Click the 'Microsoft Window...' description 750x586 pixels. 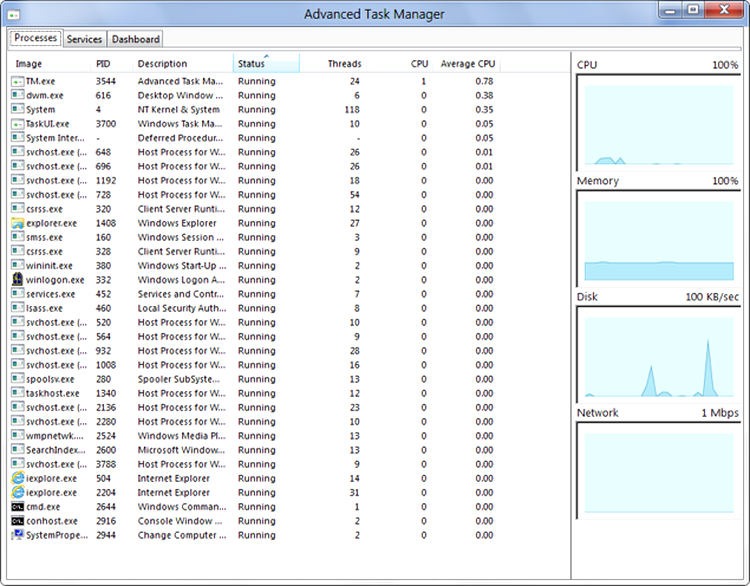pos(181,450)
